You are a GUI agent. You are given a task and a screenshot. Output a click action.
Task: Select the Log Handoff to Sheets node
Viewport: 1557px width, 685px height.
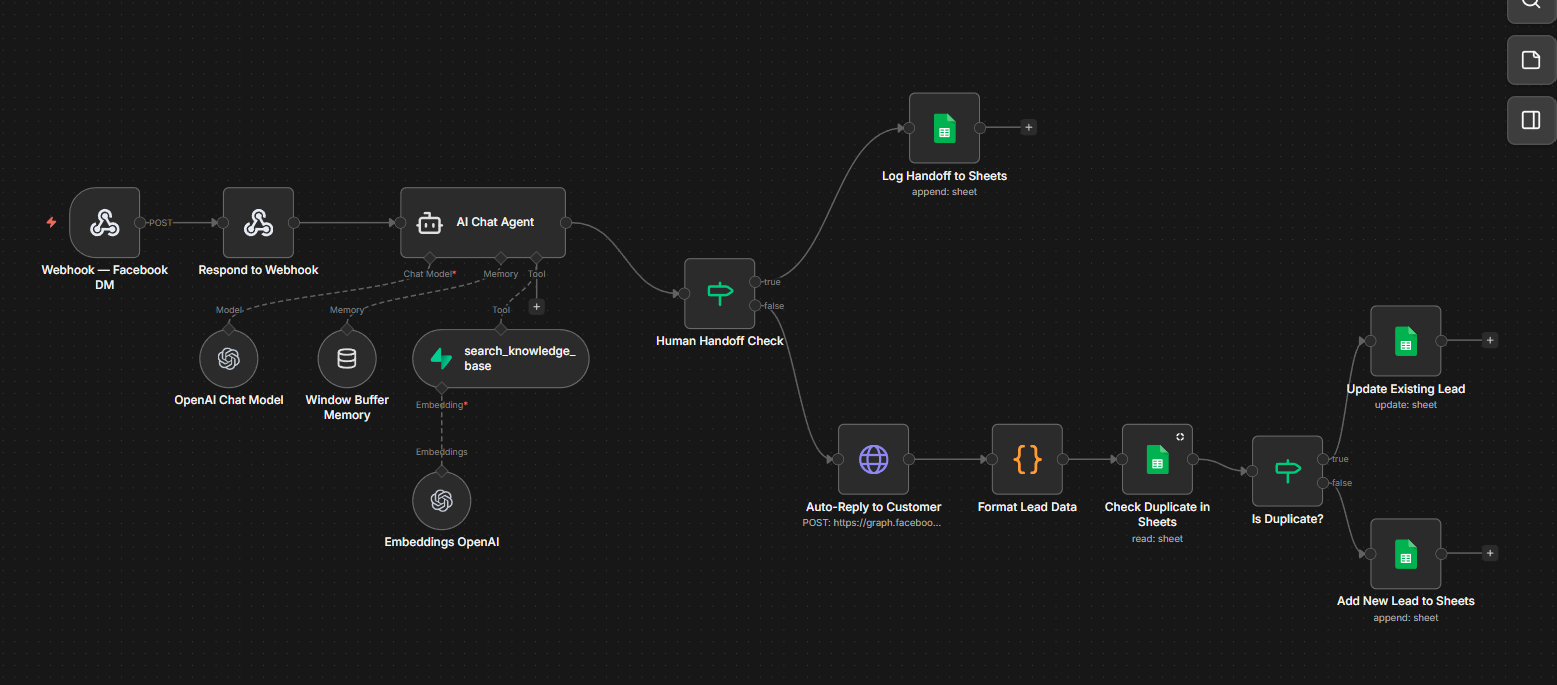click(x=944, y=128)
